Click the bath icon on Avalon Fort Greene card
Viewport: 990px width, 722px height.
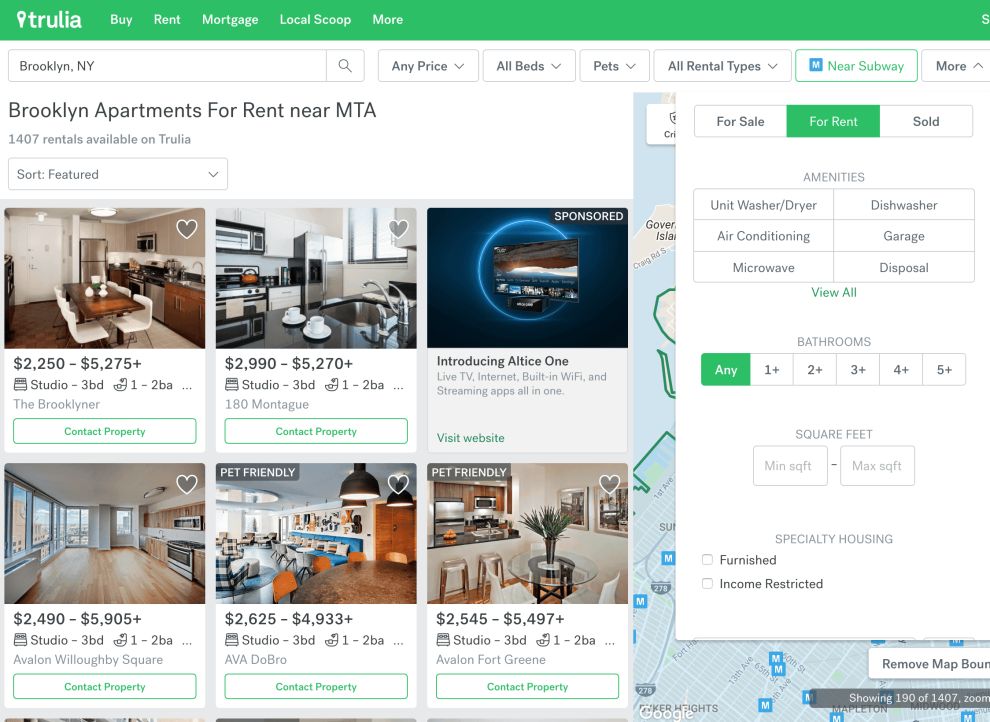pyautogui.click(x=543, y=640)
